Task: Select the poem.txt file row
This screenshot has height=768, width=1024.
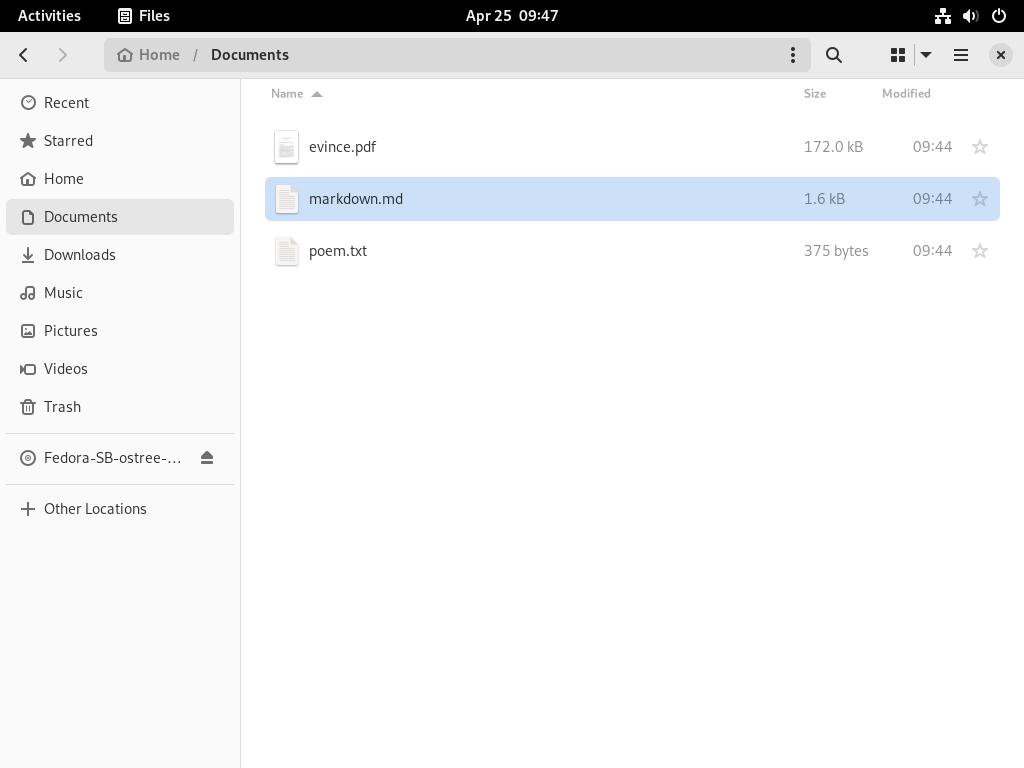Action: (632, 251)
